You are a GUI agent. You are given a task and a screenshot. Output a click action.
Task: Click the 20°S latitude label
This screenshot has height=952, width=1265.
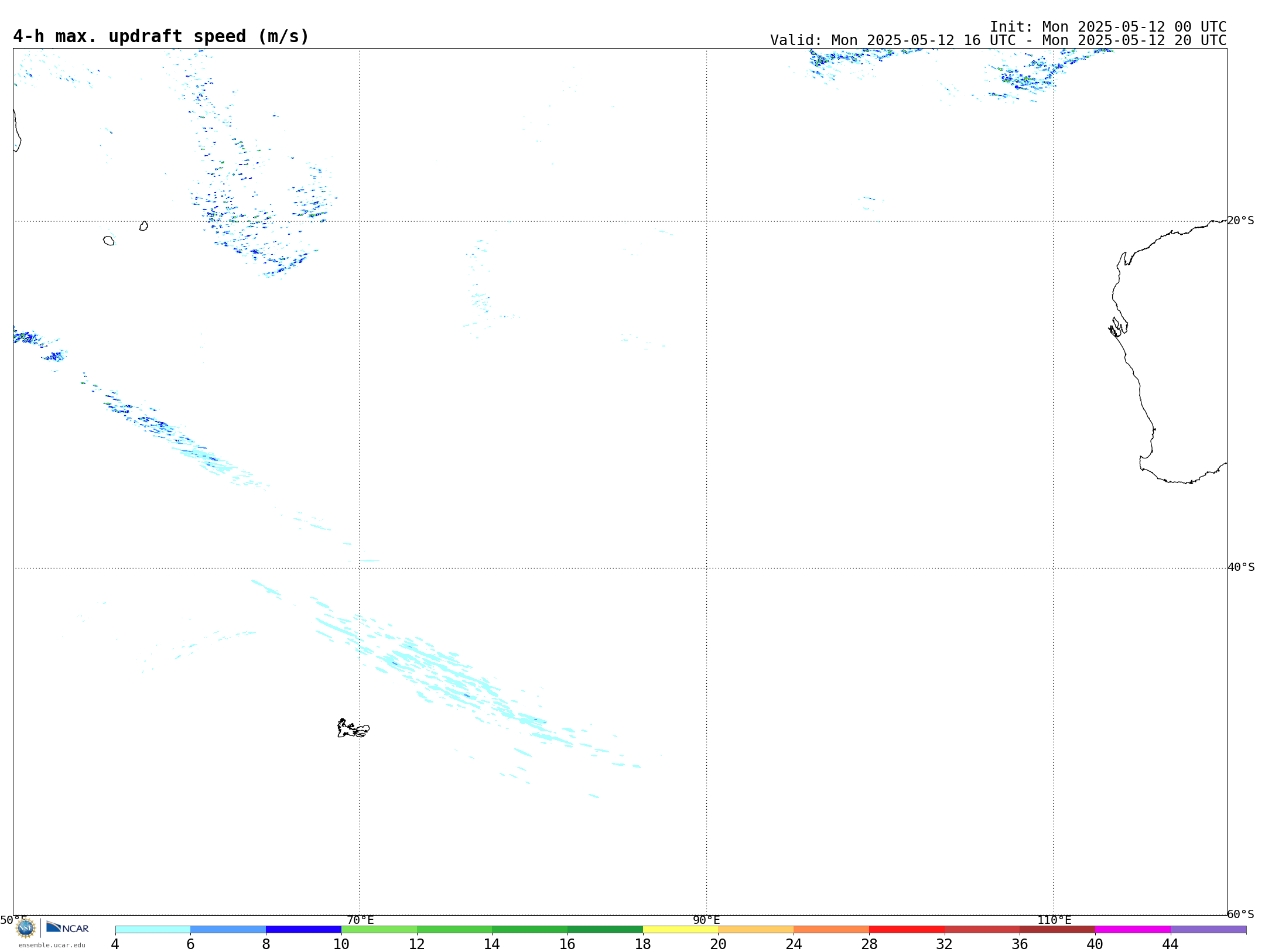point(1241,221)
